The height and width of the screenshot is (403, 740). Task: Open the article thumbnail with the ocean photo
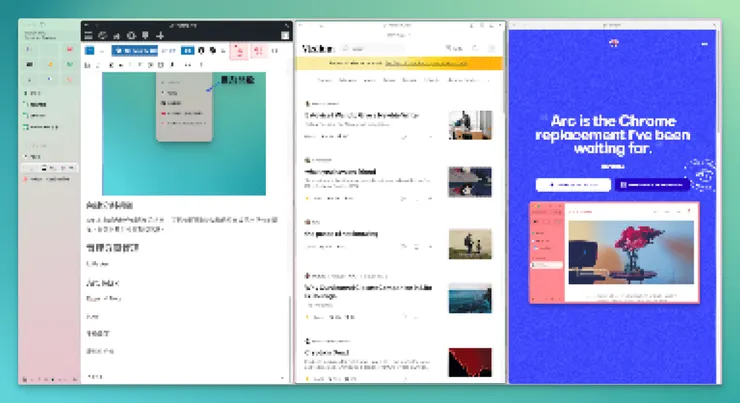click(x=470, y=298)
